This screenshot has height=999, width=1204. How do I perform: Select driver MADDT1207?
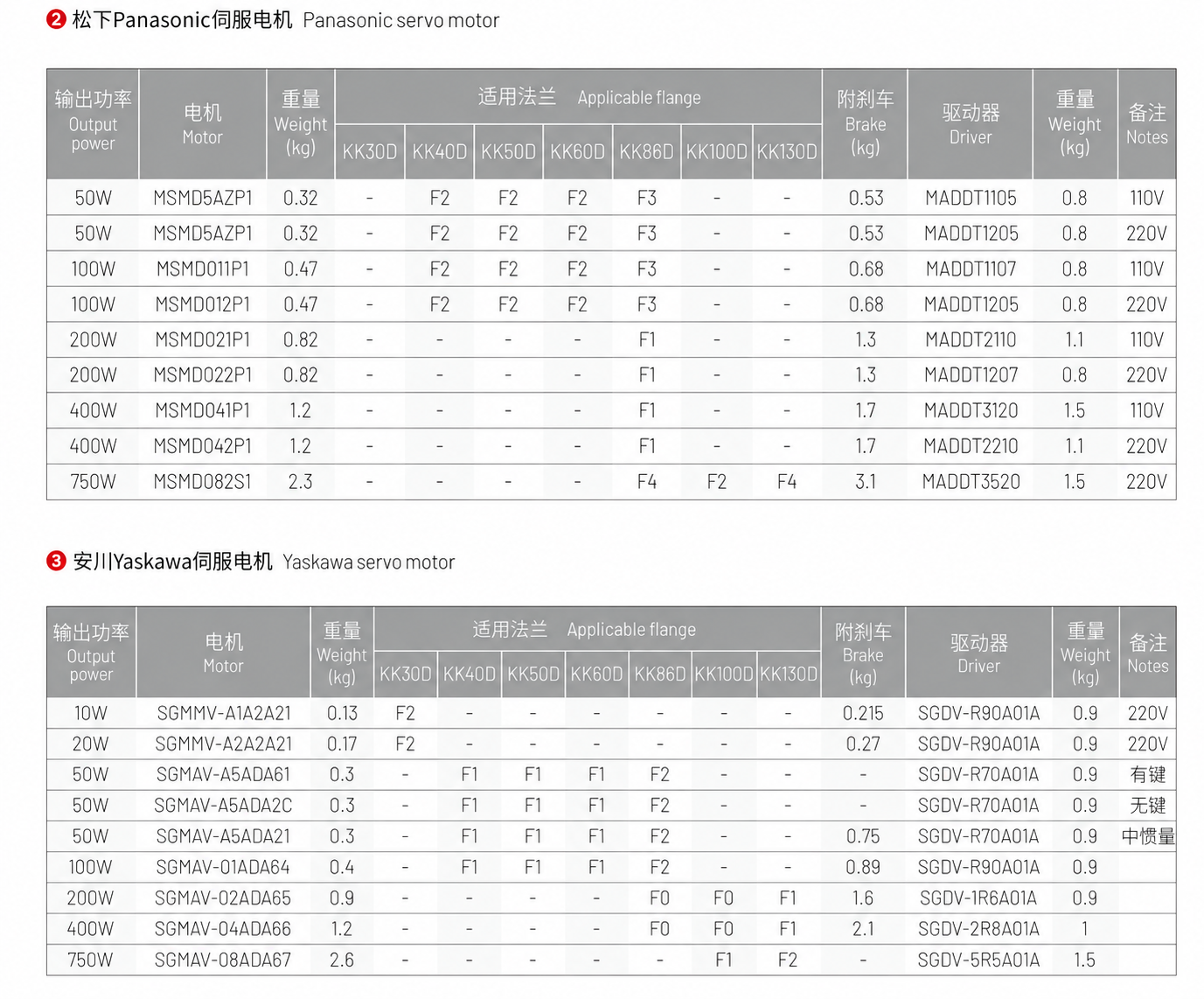coord(971,375)
